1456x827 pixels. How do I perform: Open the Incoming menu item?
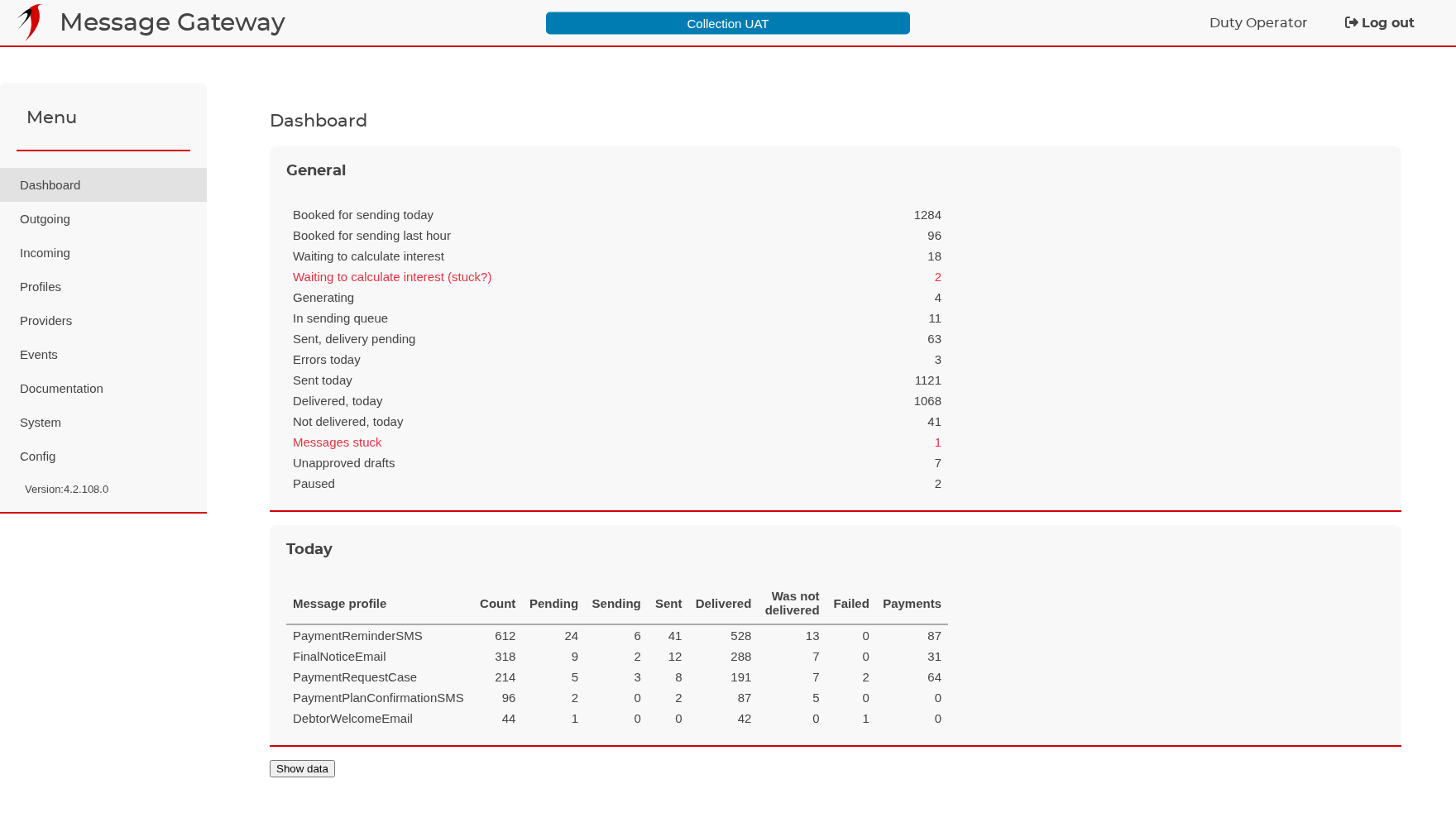[x=103, y=253]
